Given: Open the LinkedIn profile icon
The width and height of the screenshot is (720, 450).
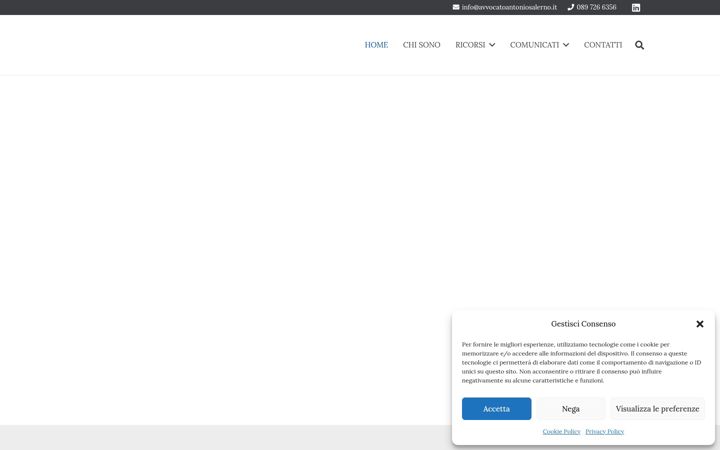Looking at the screenshot, I should (x=636, y=7).
